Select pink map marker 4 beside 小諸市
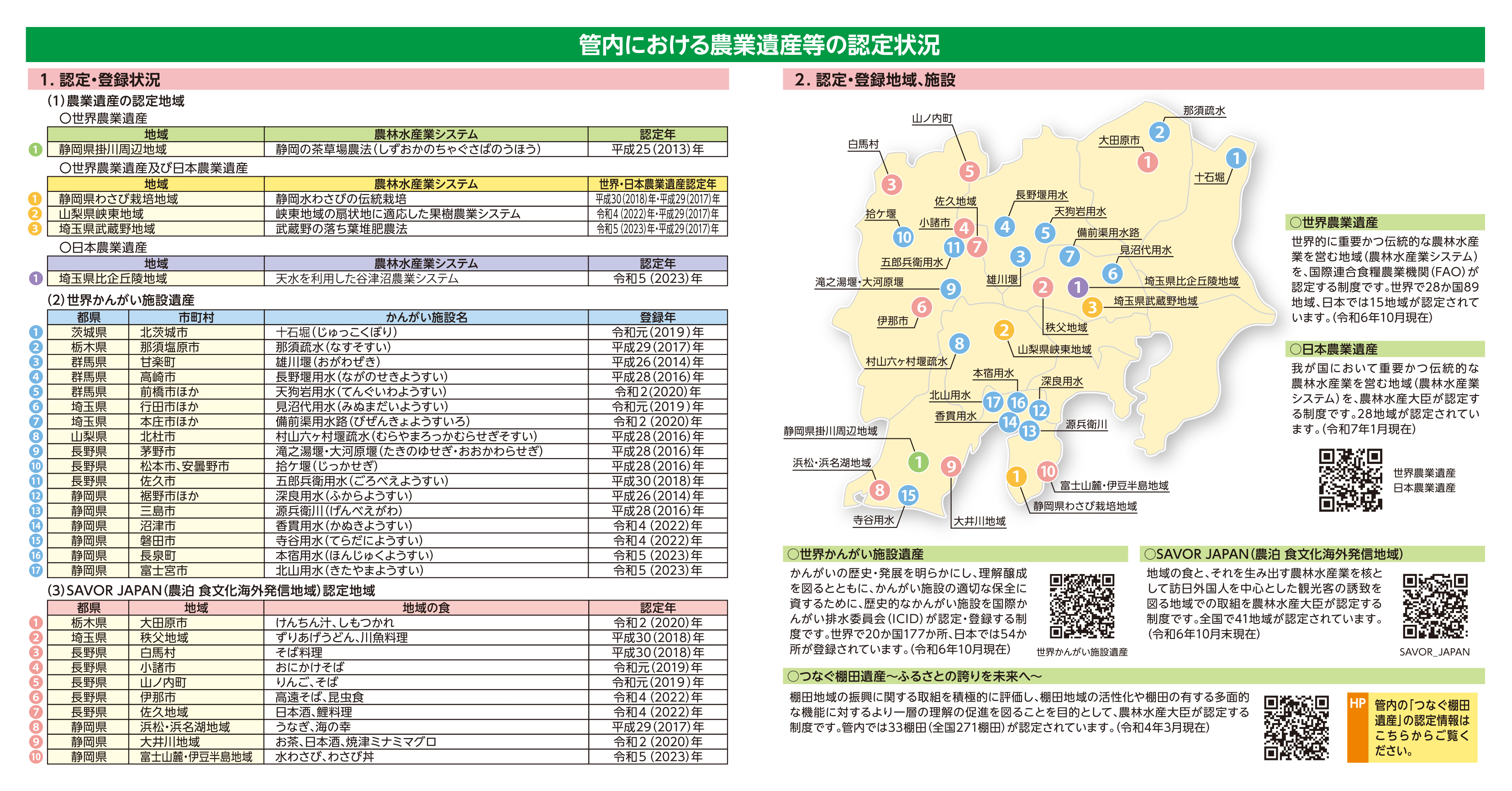 click(963, 228)
